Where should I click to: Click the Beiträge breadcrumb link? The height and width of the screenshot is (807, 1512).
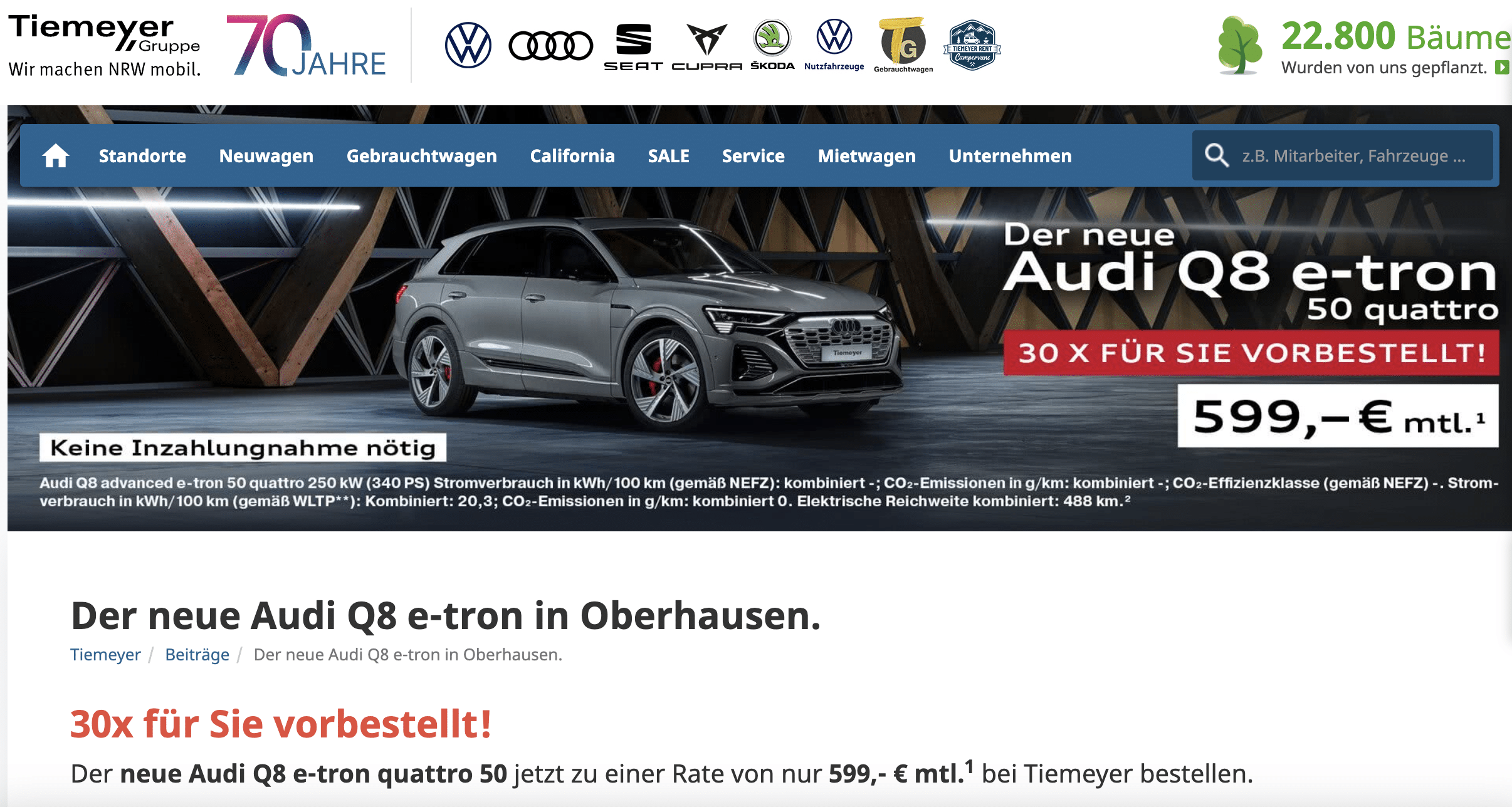pos(197,654)
